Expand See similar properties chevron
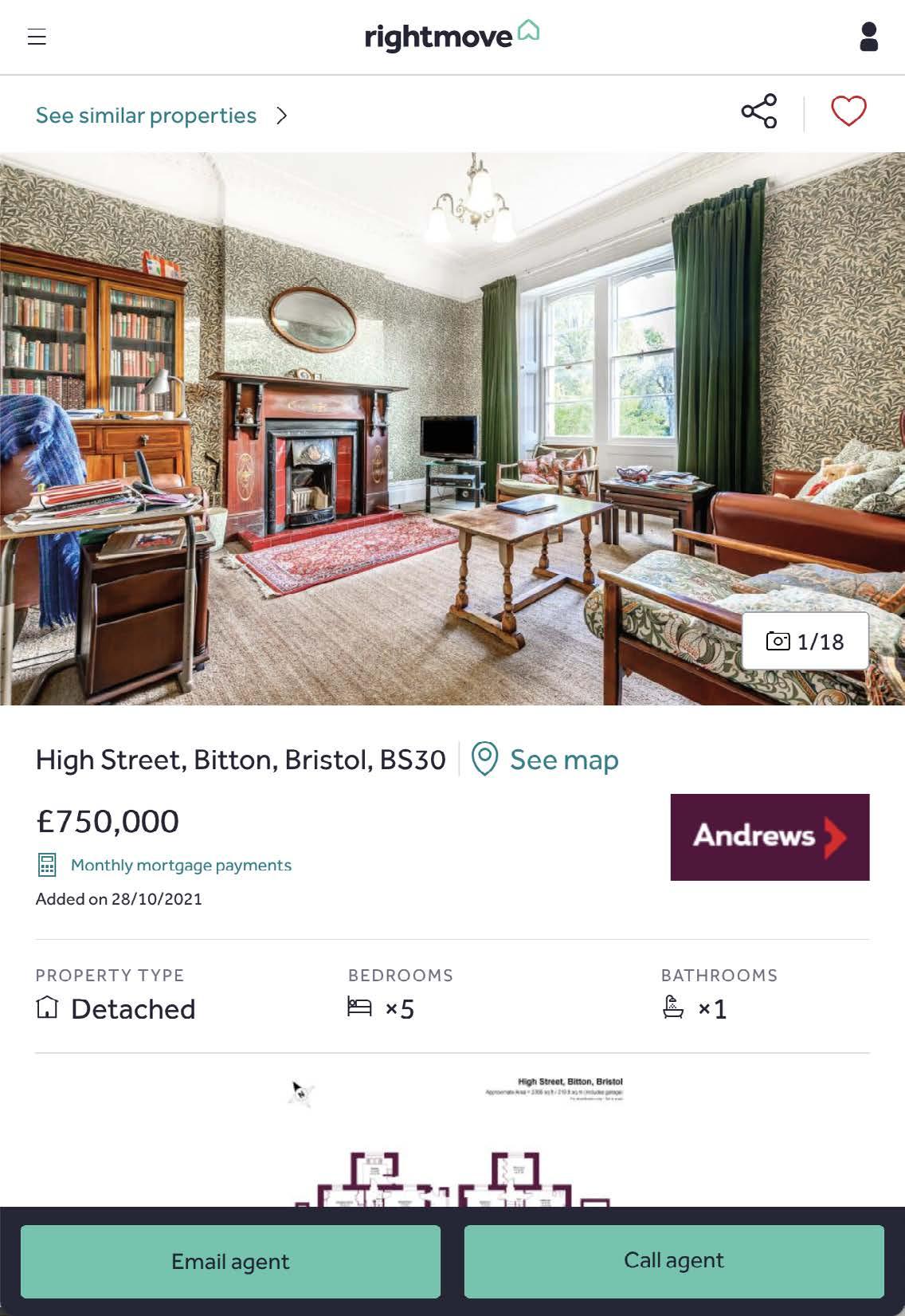The height and width of the screenshot is (1316, 905). [x=281, y=116]
